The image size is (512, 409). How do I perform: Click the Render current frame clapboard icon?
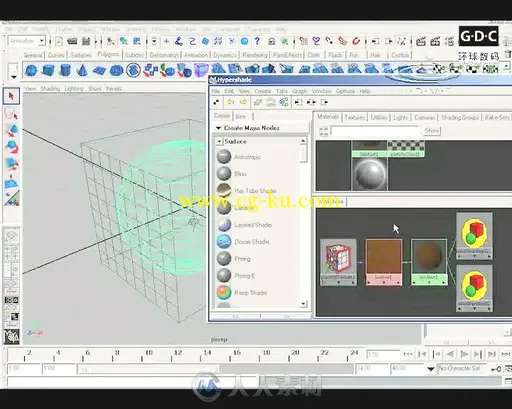(421, 41)
